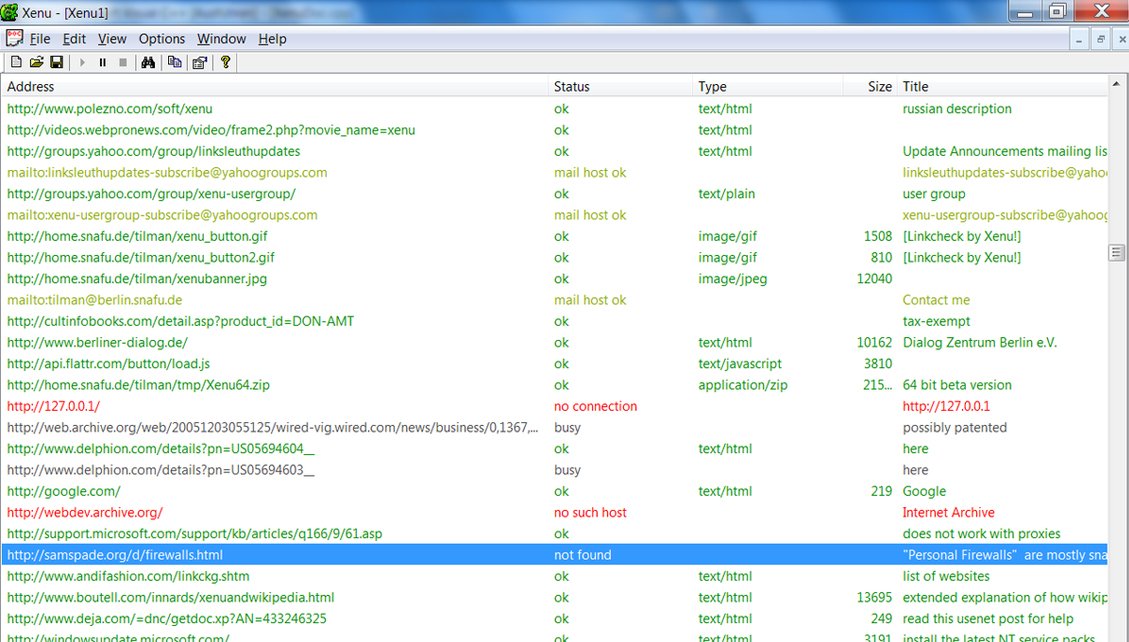This screenshot has width=1129, height=642.
Task: Click the vertical scrollbar thumb
Action: pyautogui.click(x=1116, y=252)
